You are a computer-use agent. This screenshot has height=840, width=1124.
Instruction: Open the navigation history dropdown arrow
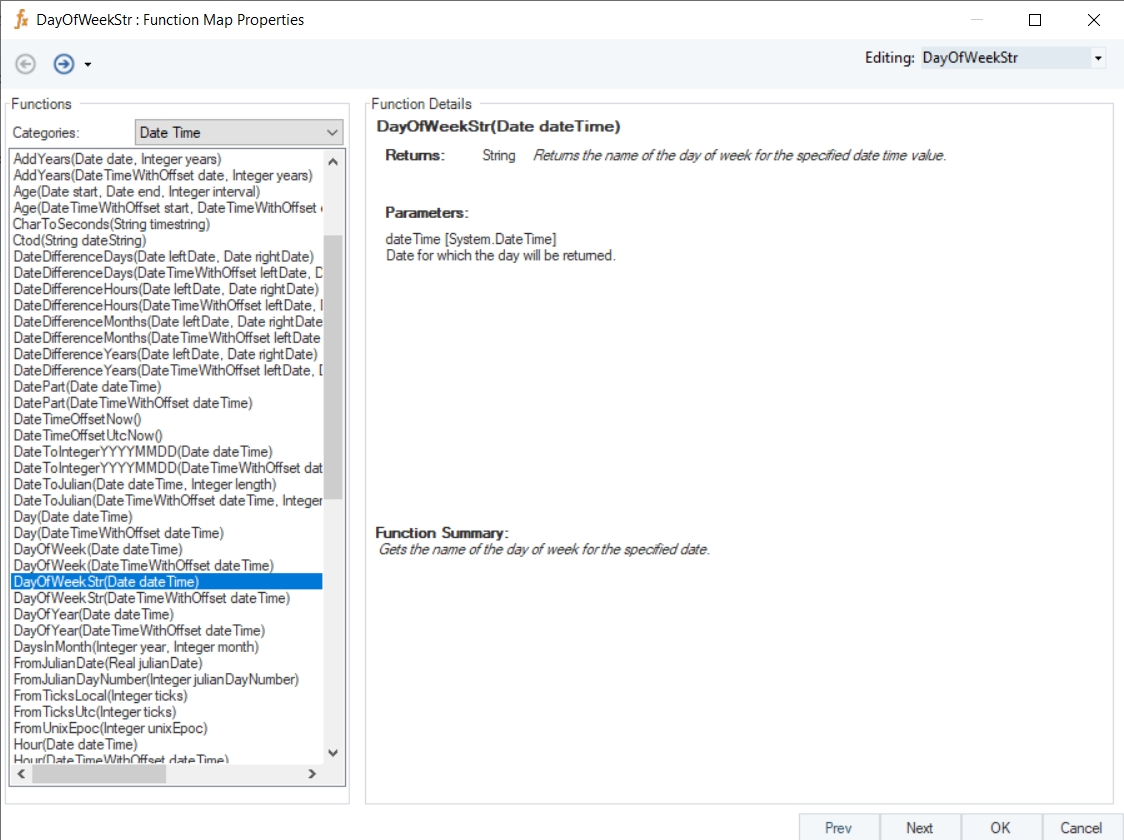[x=88, y=65]
